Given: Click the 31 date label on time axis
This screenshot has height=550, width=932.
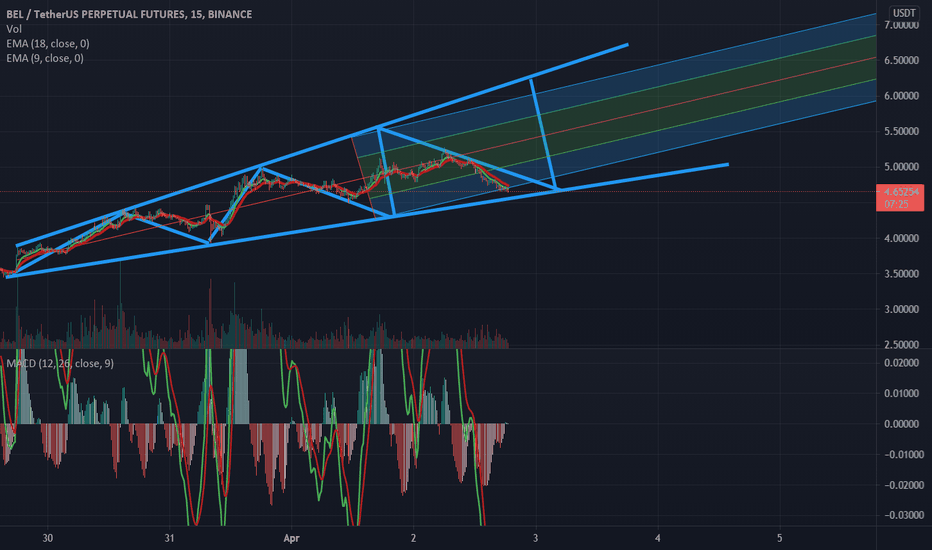Looking at the screenshot, I should [x=169, y=538].
